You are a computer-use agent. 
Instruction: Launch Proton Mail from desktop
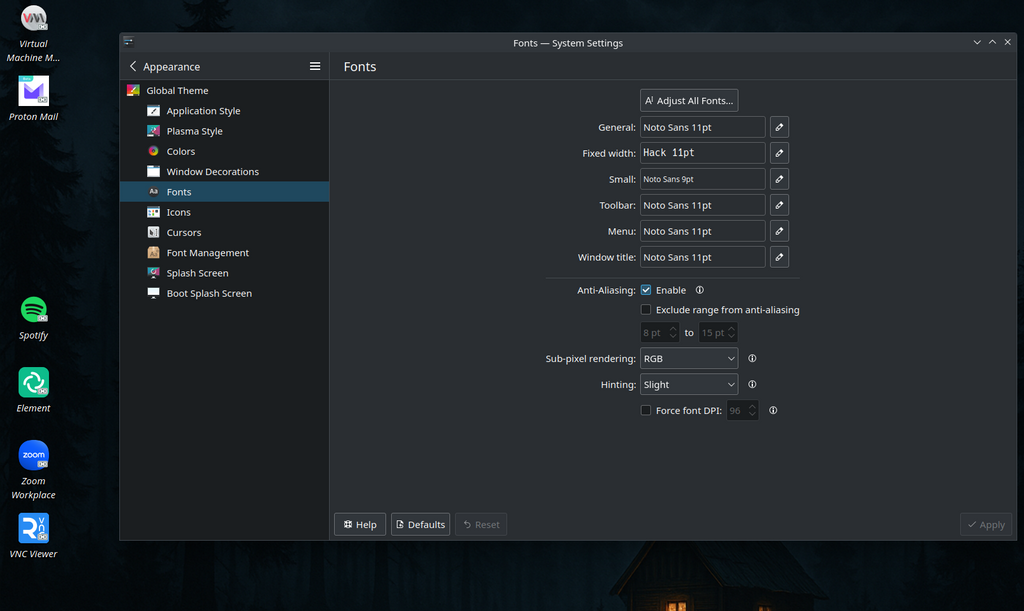click(33, 91)
